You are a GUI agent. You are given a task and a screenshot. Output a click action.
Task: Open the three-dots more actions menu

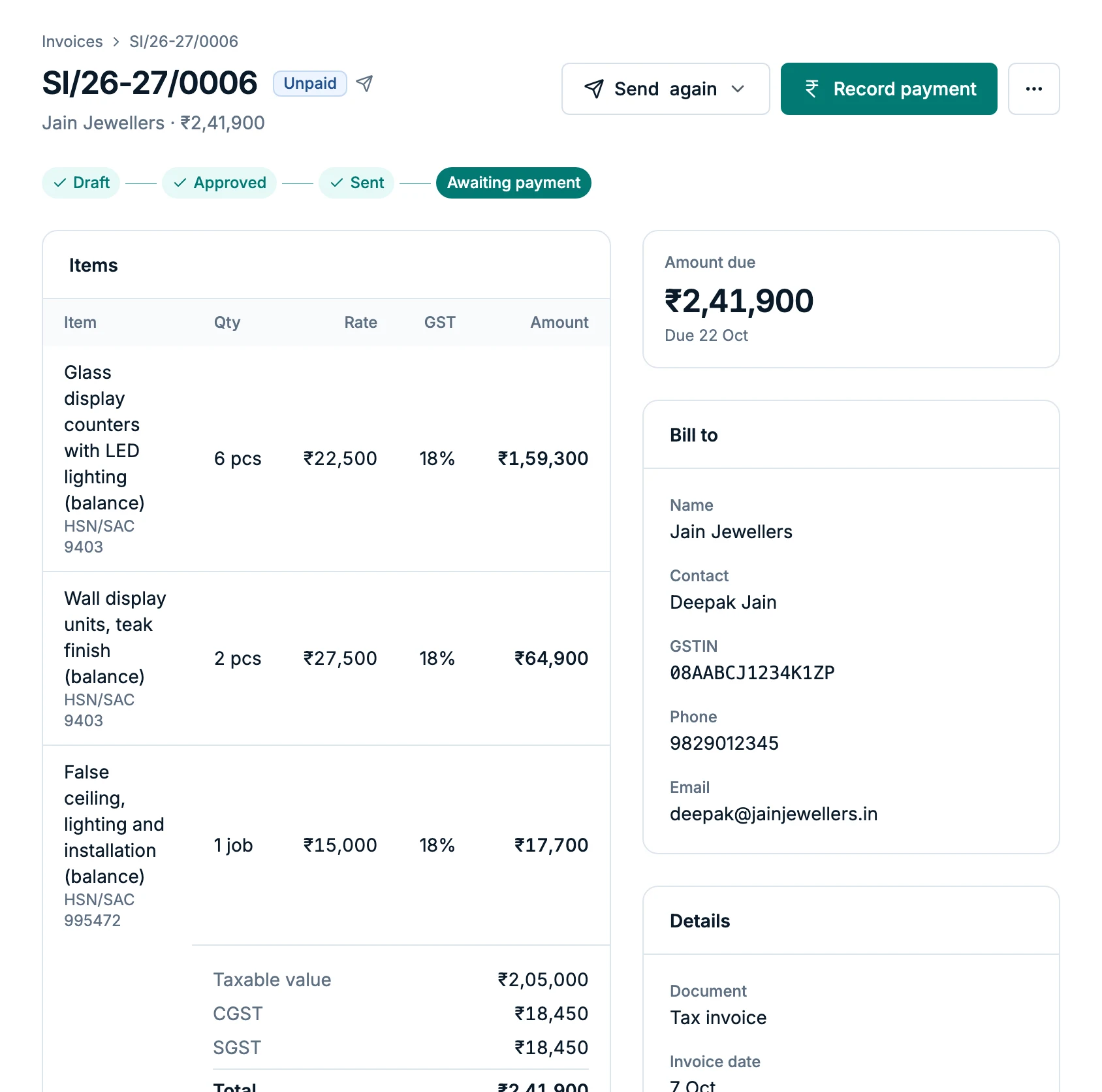tap(1033, 89)
